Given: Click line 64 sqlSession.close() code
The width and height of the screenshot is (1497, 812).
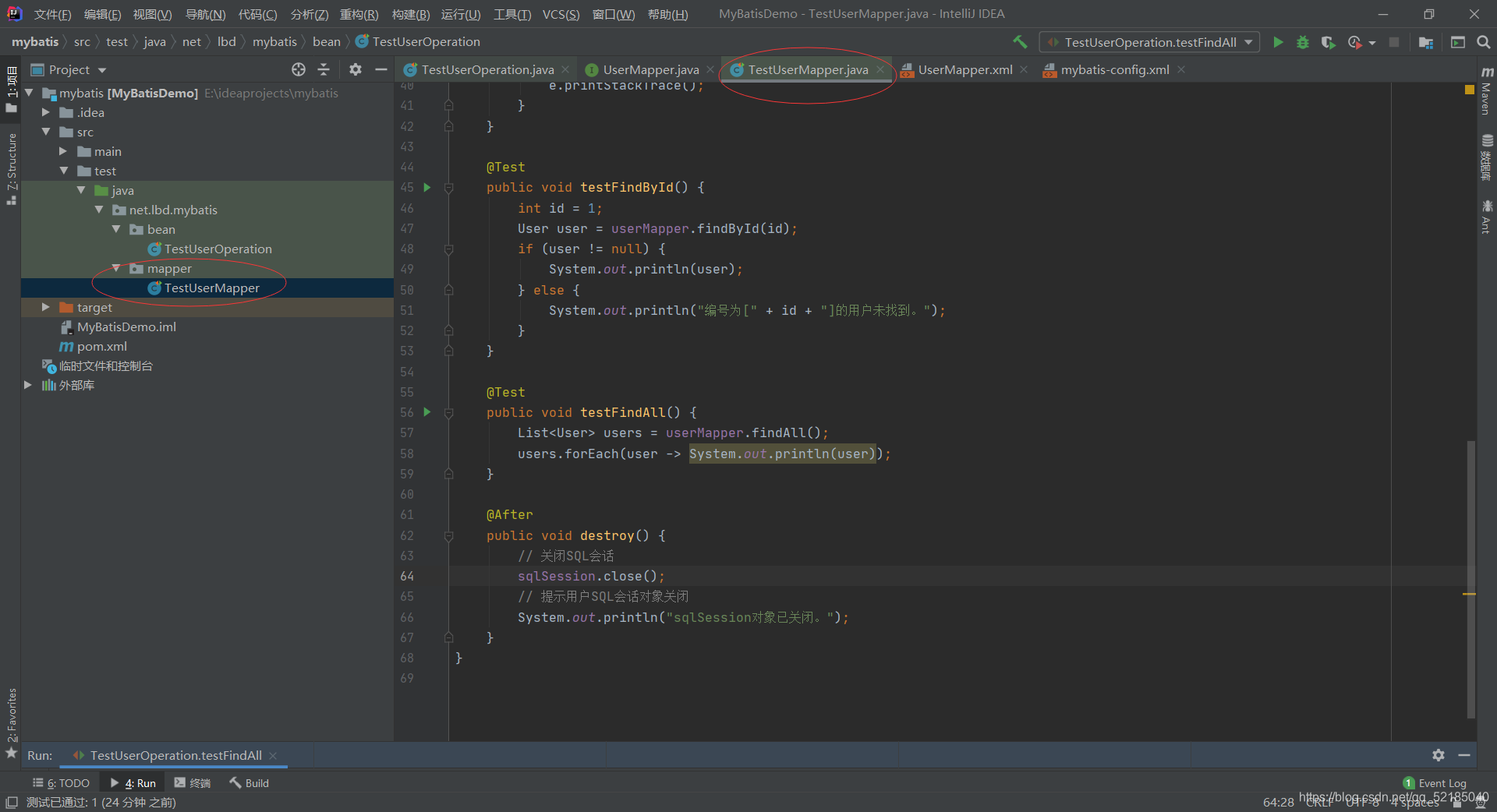Looking at the screenshot, I should point(591,576).
